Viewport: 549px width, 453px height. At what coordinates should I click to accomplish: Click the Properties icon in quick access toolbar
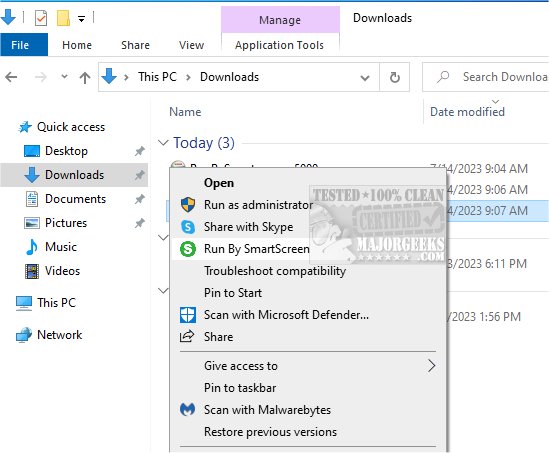point(41,18)
